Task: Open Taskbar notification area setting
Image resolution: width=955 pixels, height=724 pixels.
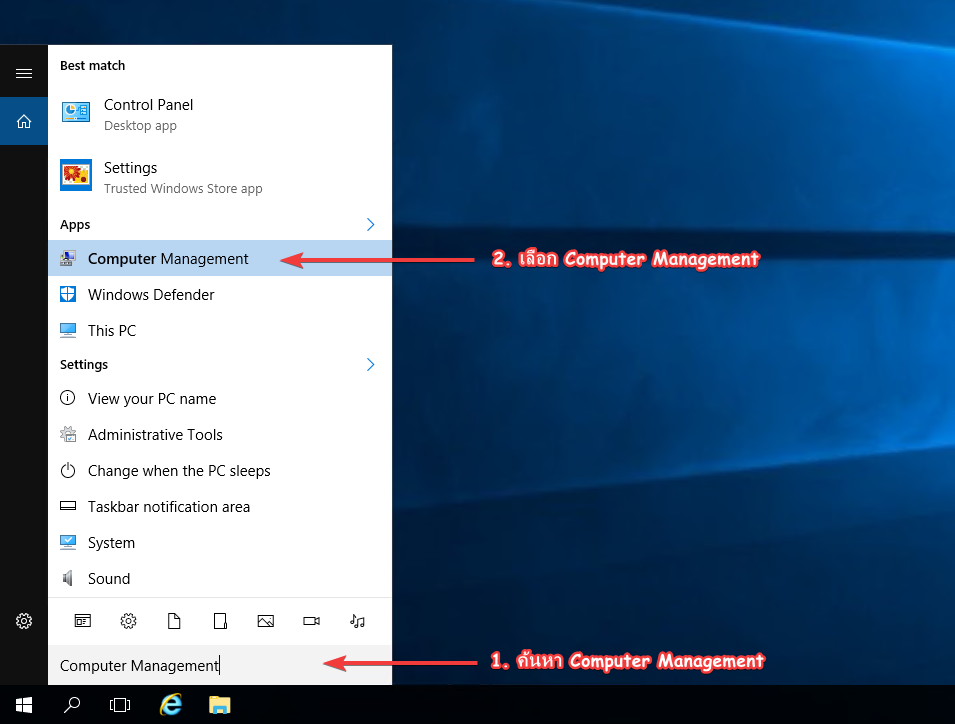Action: click(x=220, y=507)
